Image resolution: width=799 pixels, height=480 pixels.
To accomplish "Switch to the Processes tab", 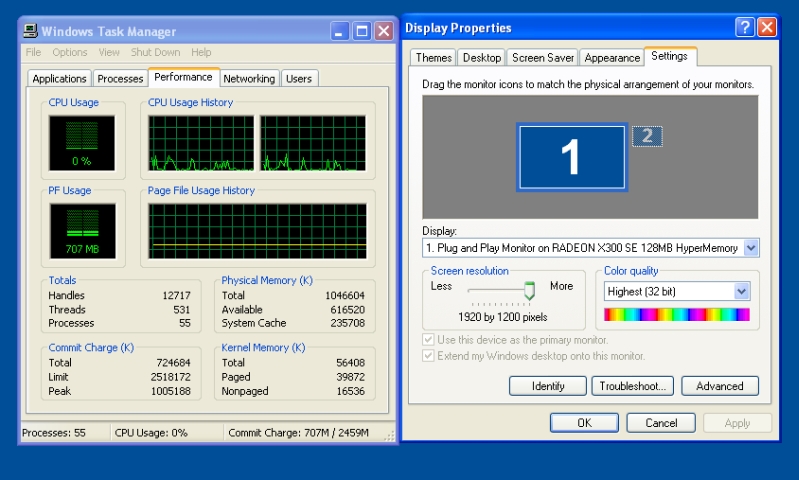I will coord(120,78).
